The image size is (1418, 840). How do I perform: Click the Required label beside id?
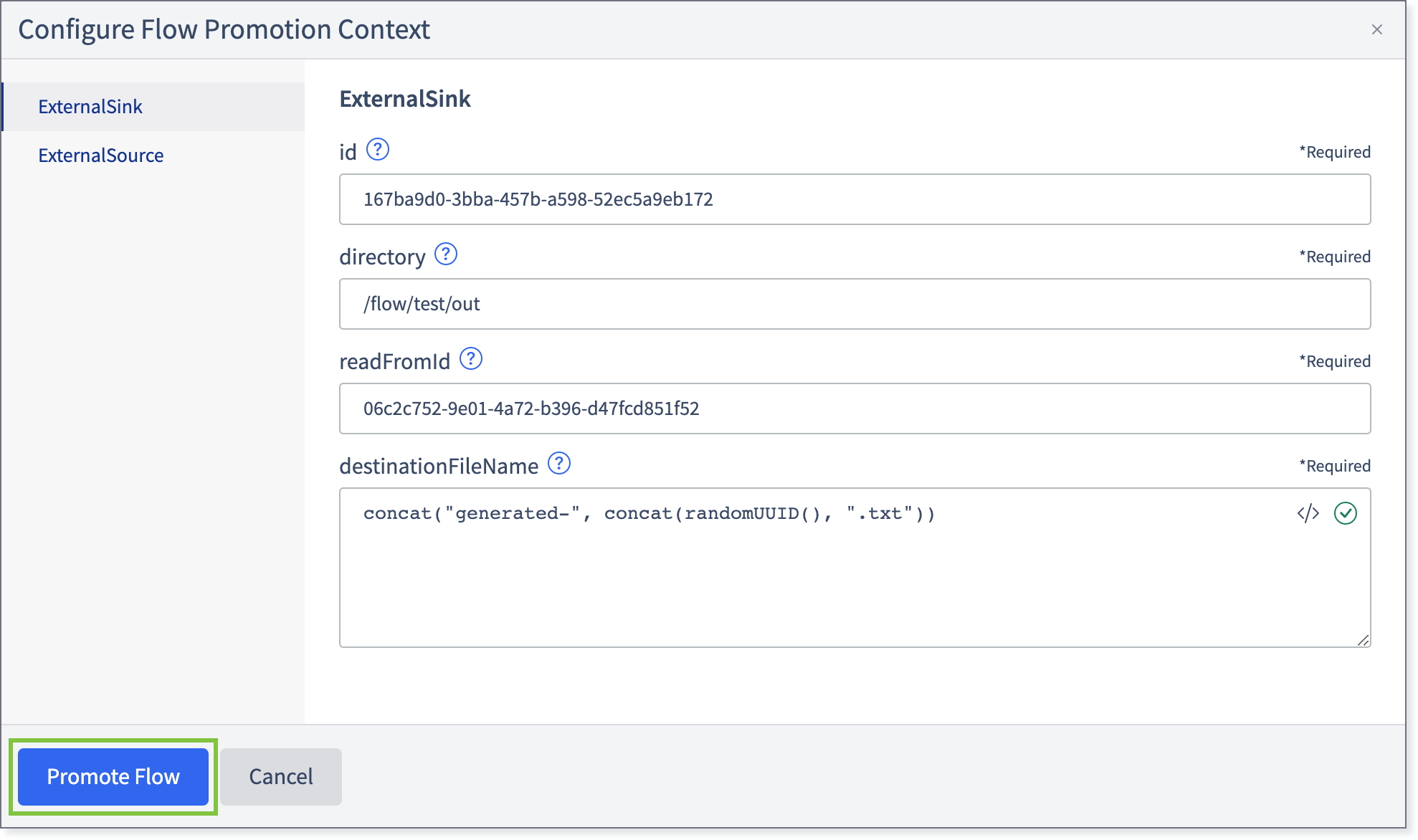pos(1335,152)
